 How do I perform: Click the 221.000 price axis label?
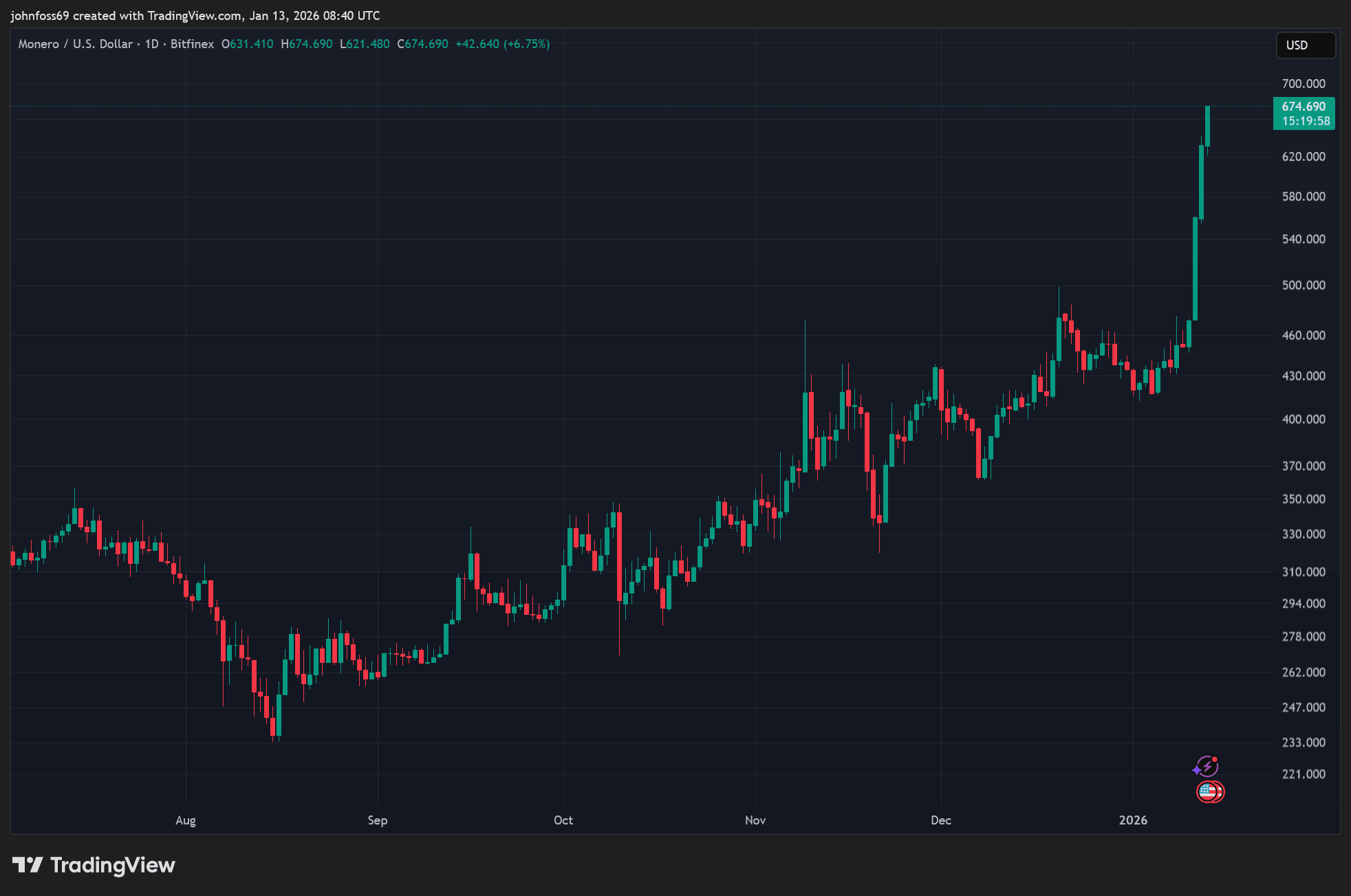(x=1303, y=774)
